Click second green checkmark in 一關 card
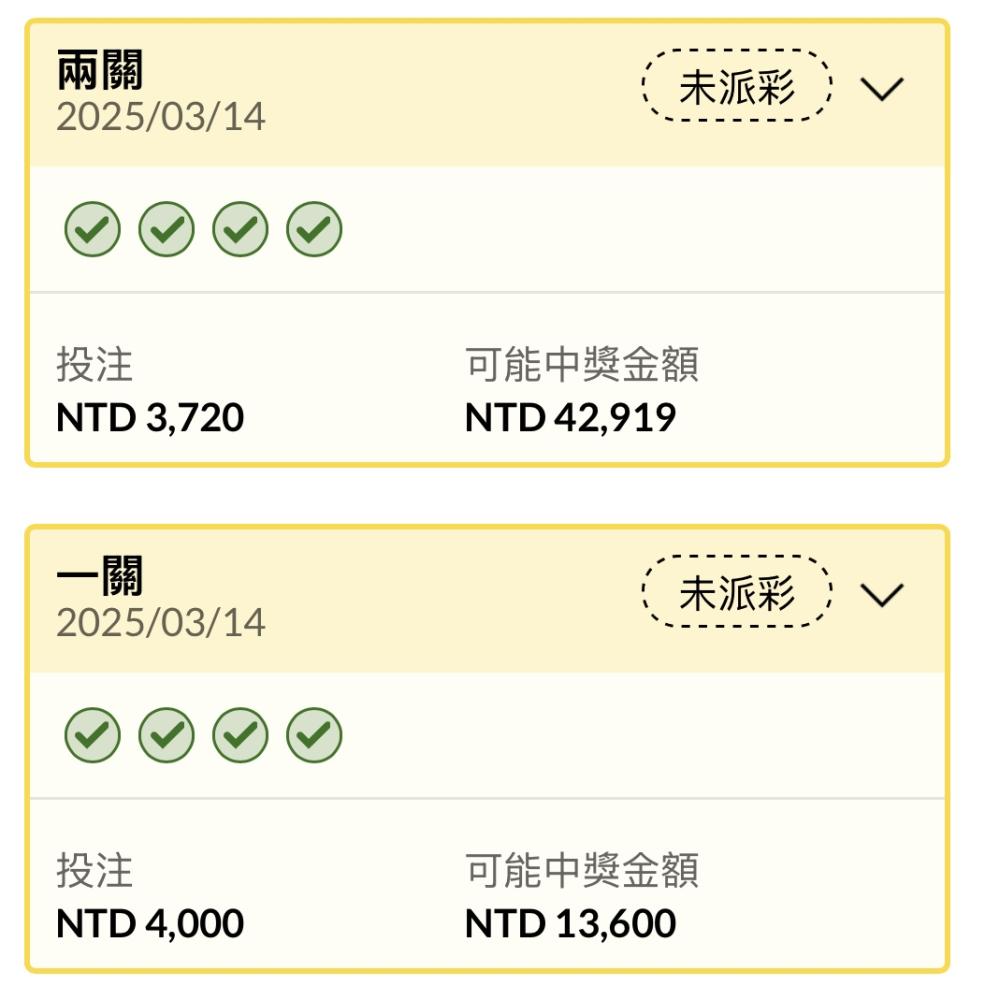The width and height of the screenshot is (985, 1000). click(x=167, y=735)
